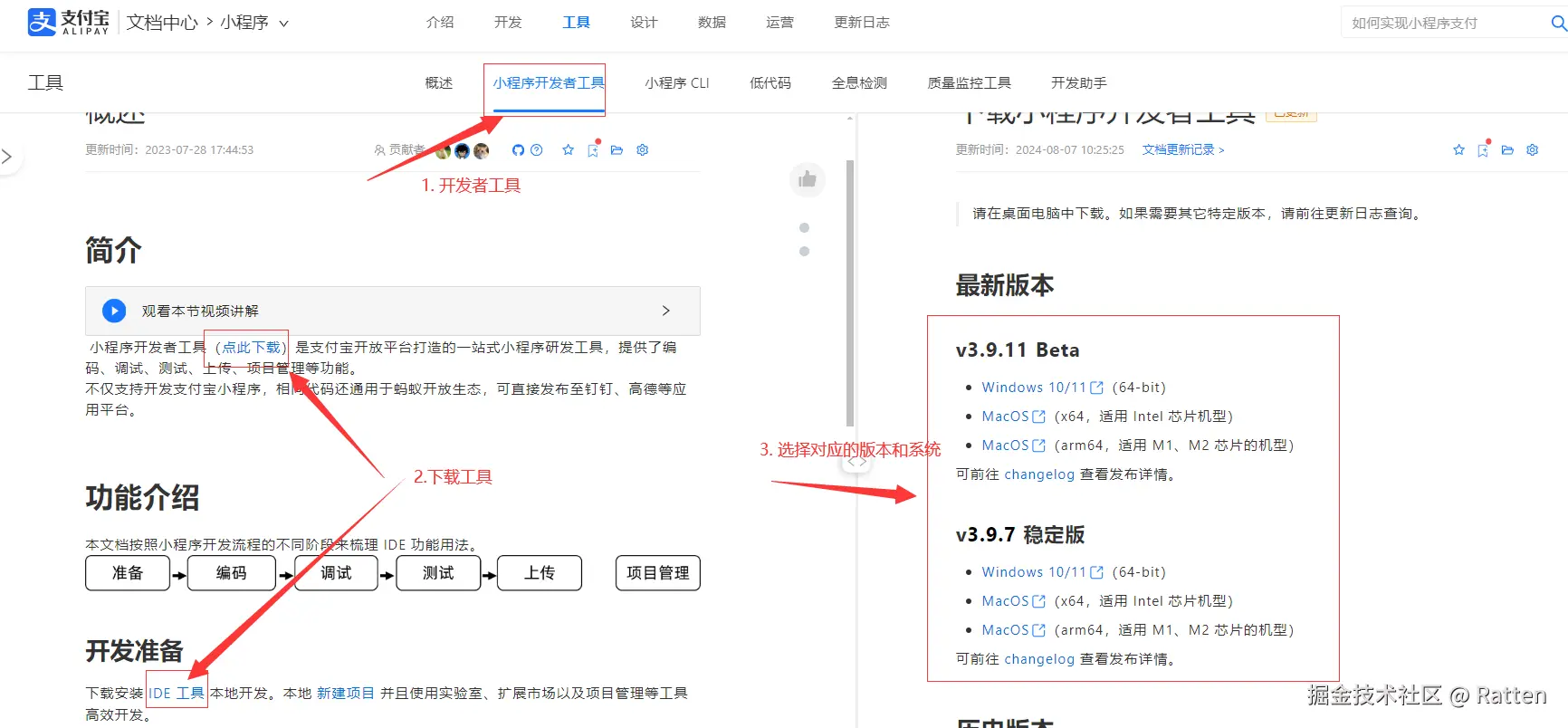Click the help question-mark icon
Screen dimensions: 1568x728
[537, 150]
